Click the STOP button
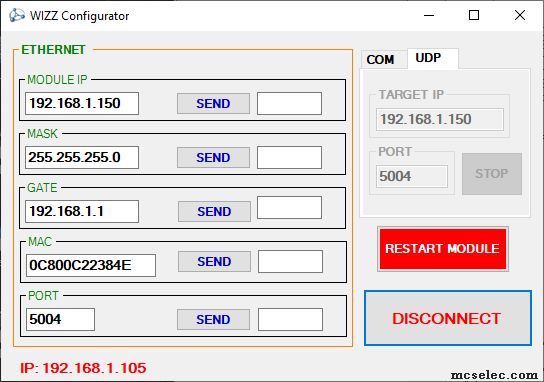 point(492,173)
